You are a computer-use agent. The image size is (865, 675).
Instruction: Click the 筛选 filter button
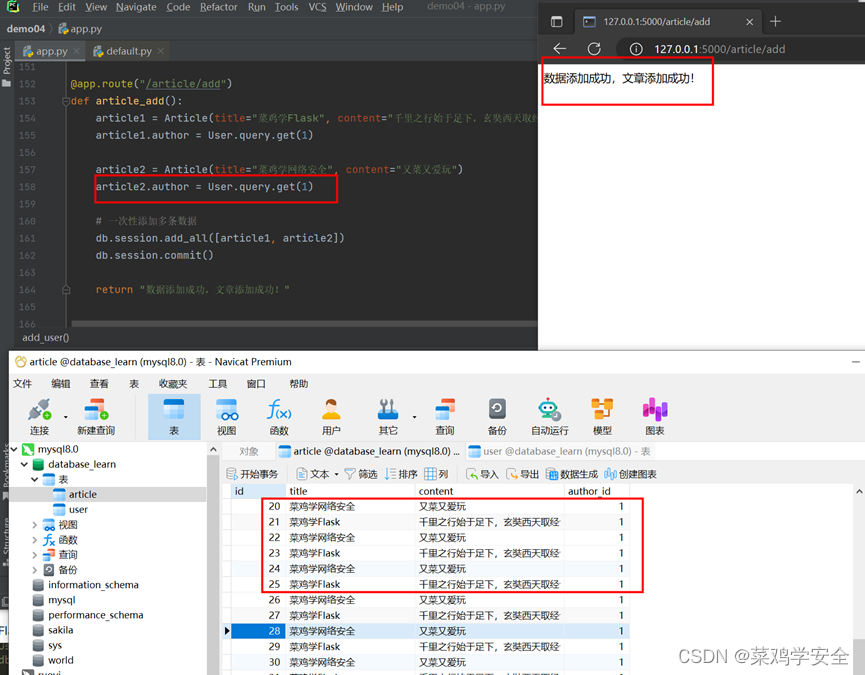[x=361, y=474]
